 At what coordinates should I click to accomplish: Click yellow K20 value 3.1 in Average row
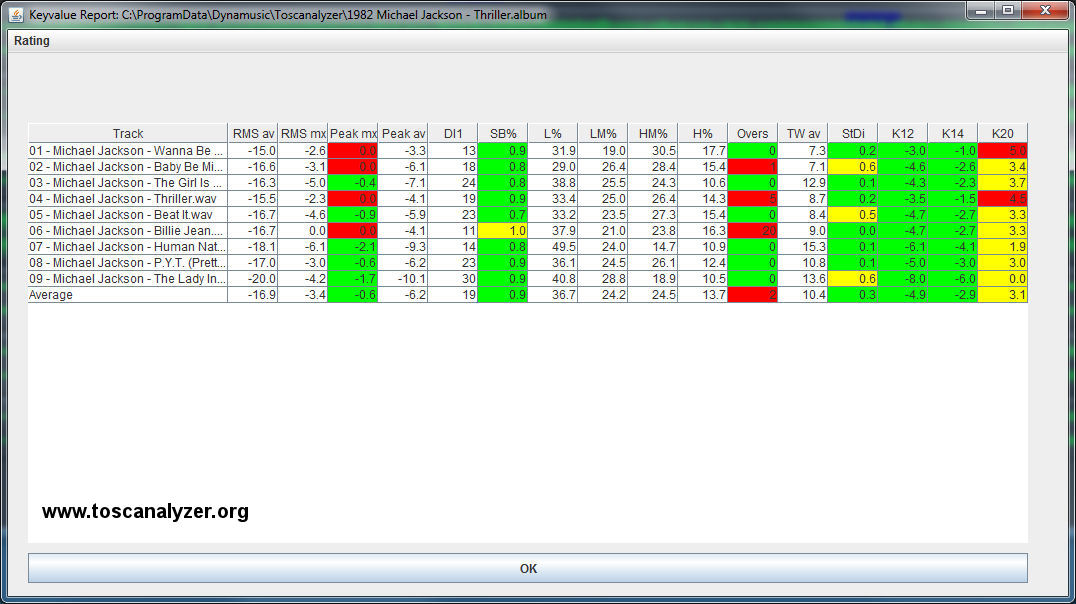tap(1003, 295)
